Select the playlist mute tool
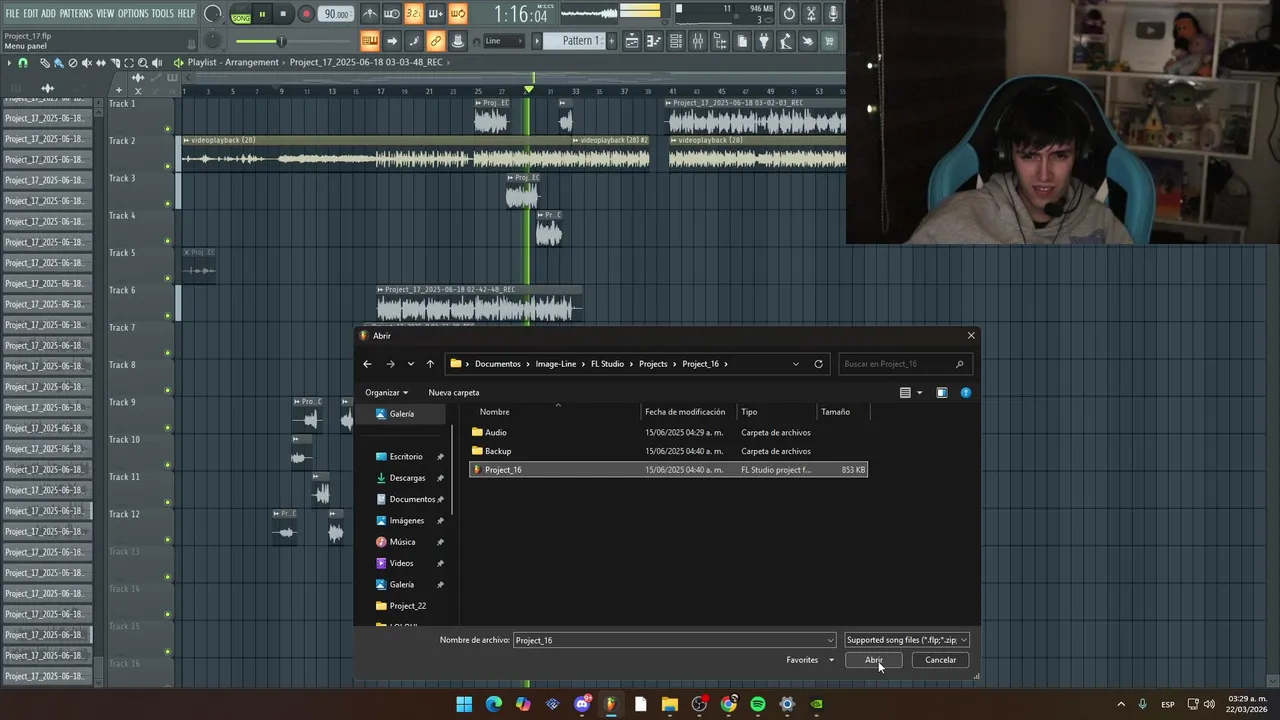 (86, 63)
